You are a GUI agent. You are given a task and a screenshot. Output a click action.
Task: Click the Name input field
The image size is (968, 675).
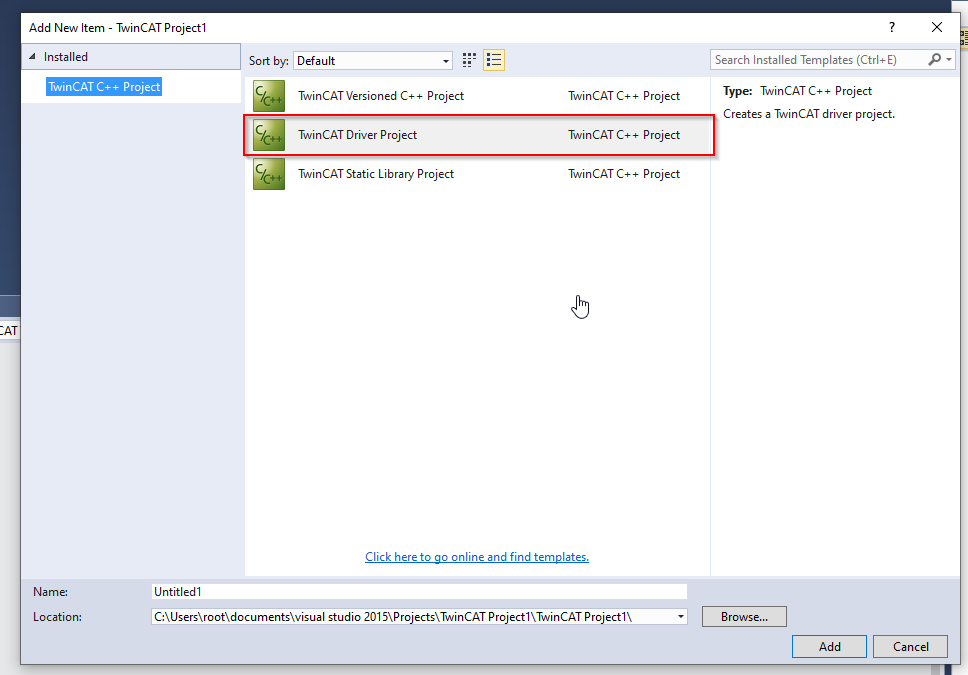pyautogui.click(x=419, y=592)
